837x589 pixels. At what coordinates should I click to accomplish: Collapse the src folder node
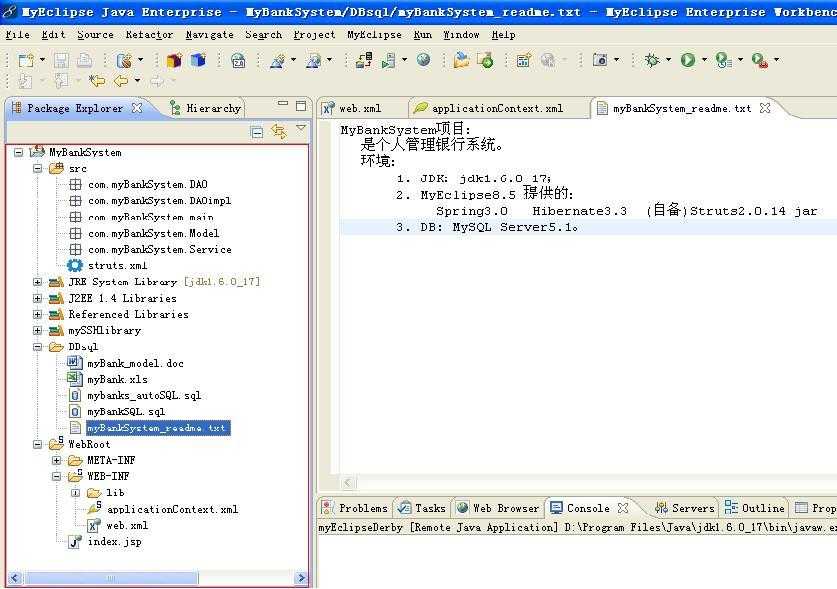[37, 169]
